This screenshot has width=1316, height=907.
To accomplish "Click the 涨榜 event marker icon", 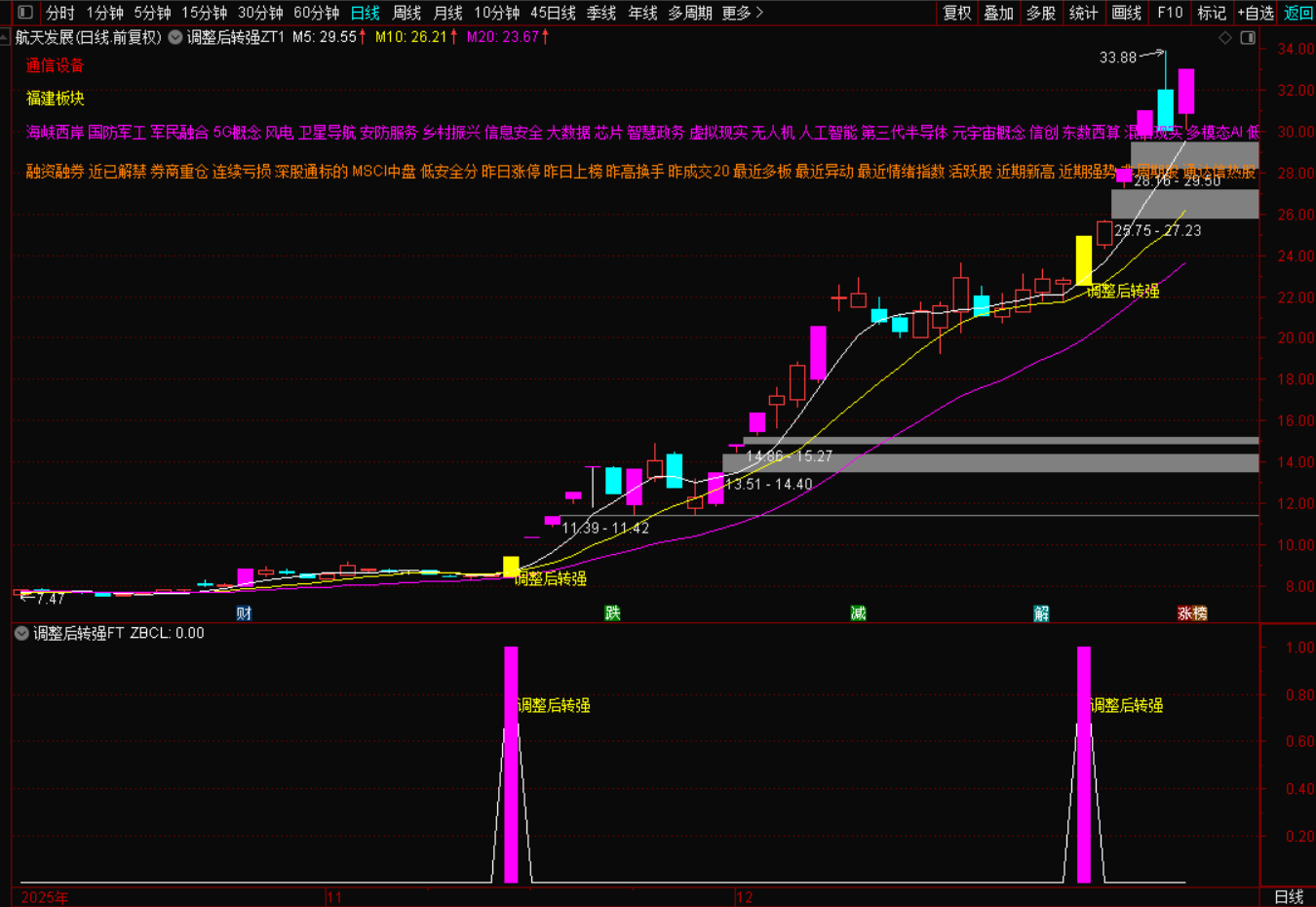I will tap(1191, 613).
